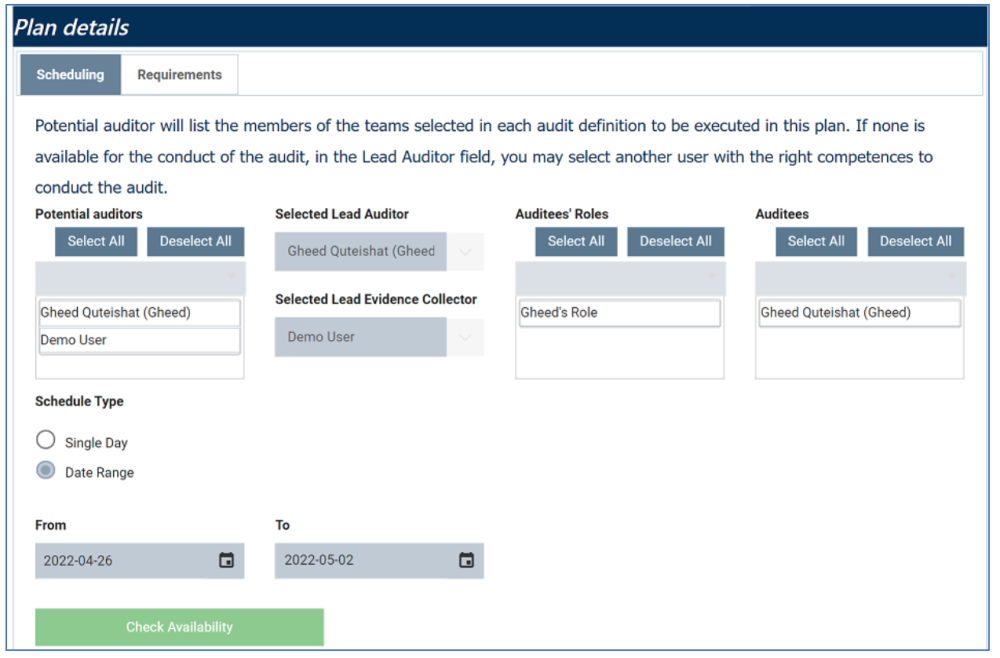Select Gheed Quteishat in Auditees list
Viewport: 1000px width, 658px height.
click(x=860, y=313)
